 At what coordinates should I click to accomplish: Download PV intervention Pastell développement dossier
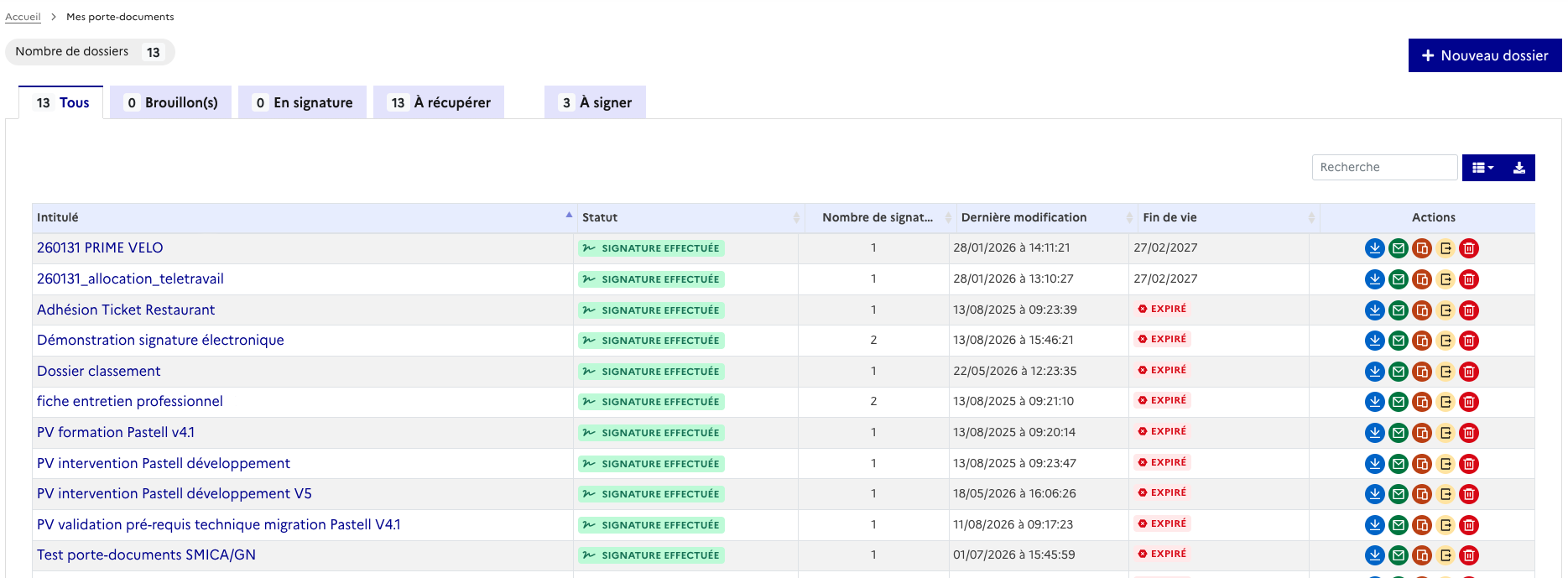(x=1374, y=464)
